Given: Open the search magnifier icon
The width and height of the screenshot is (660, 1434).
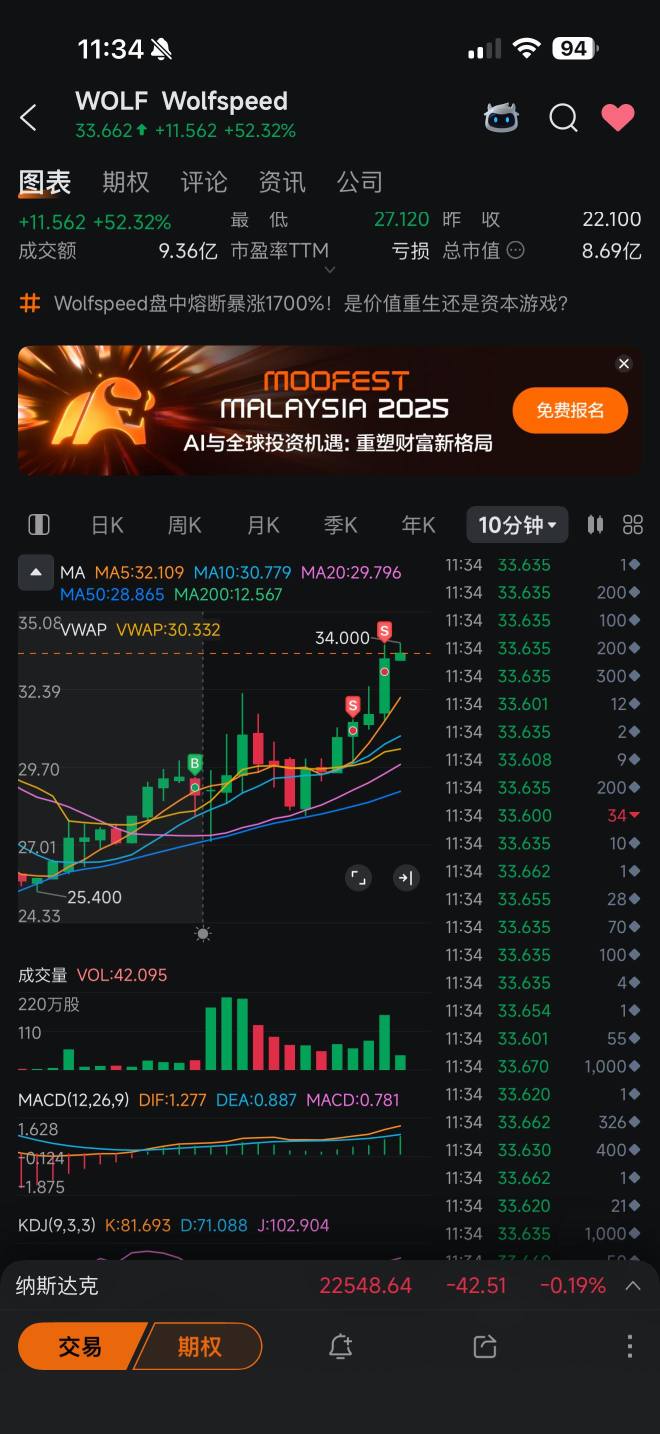Looking at the screenshot, I should coord(563,118).
